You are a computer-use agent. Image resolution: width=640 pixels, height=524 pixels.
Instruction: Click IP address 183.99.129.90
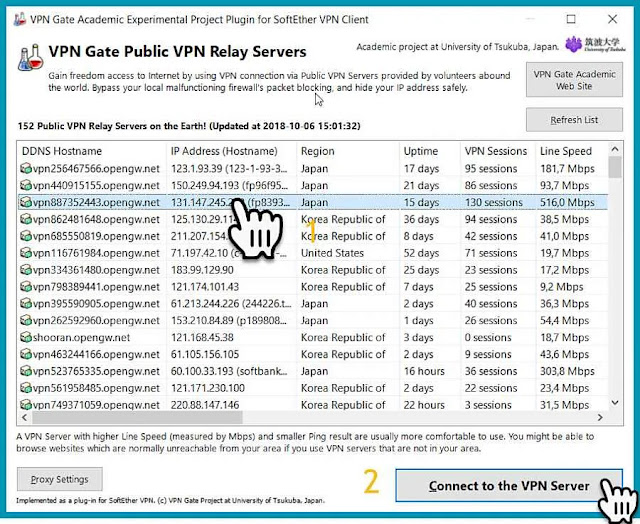click(x=202, y=270)
